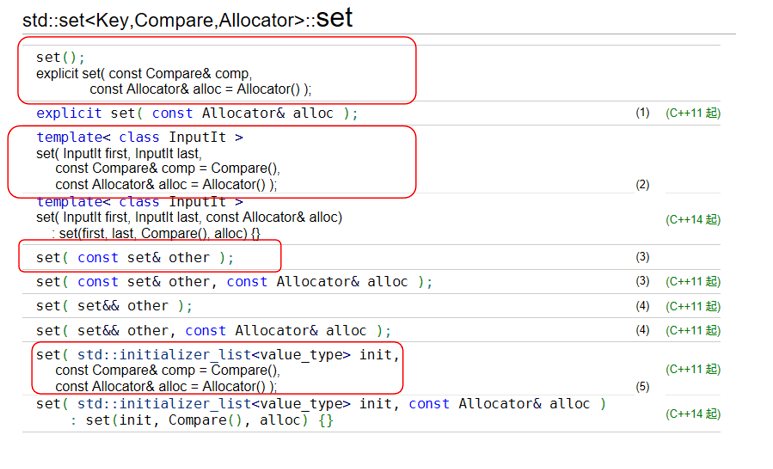Click the set( set&& other ); move constructor

click(114, 306)
